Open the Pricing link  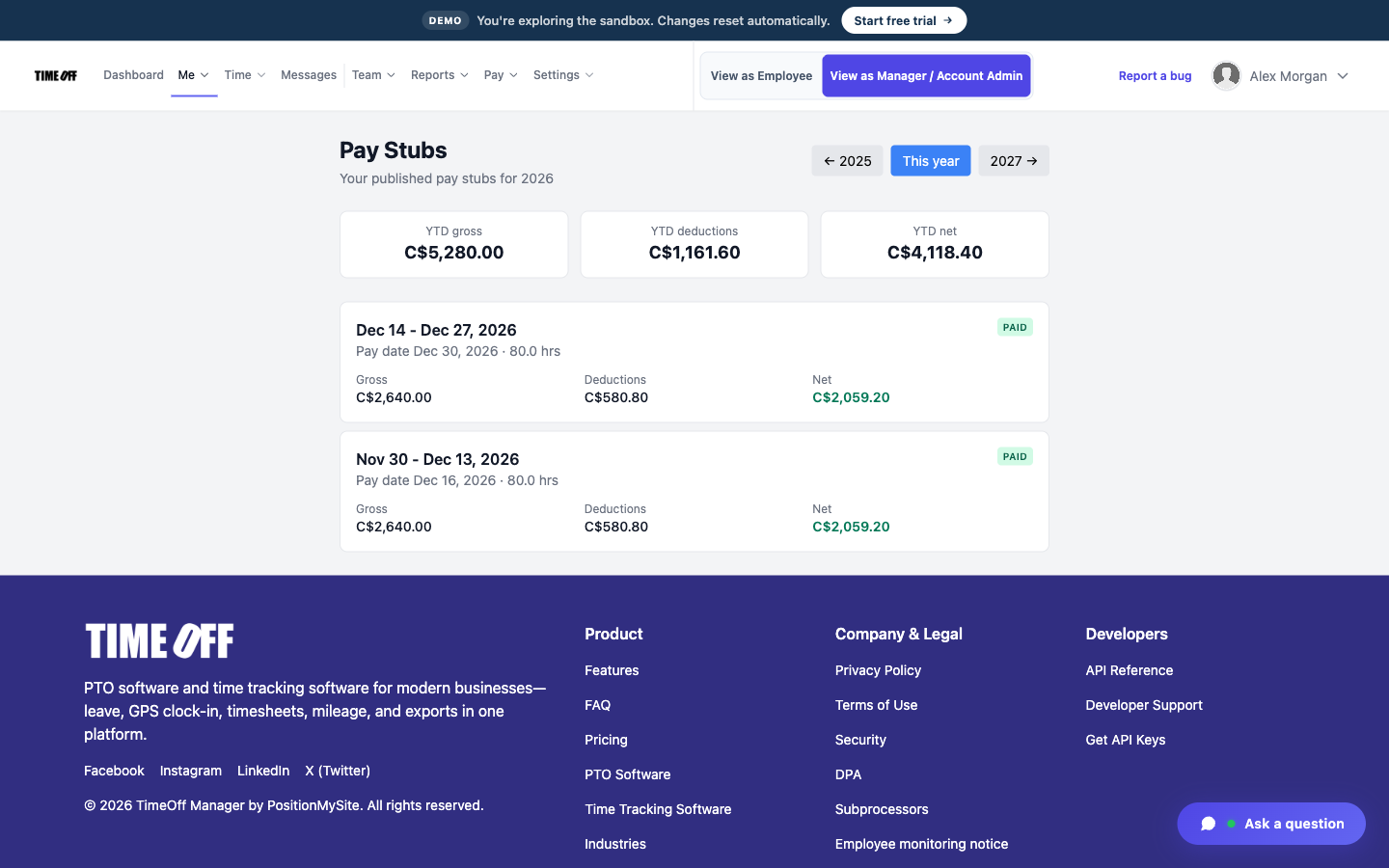(606, 740)
